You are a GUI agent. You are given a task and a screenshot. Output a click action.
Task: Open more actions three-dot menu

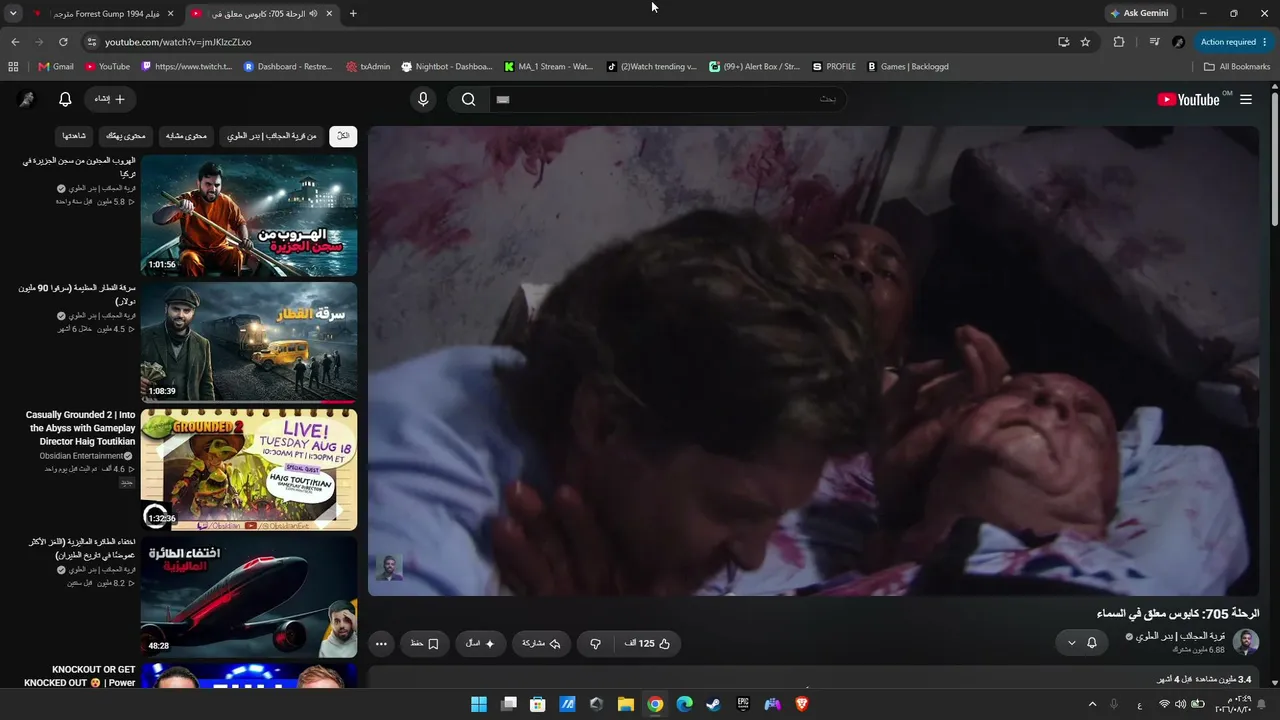pyautogui.click(x=381, y=643)
